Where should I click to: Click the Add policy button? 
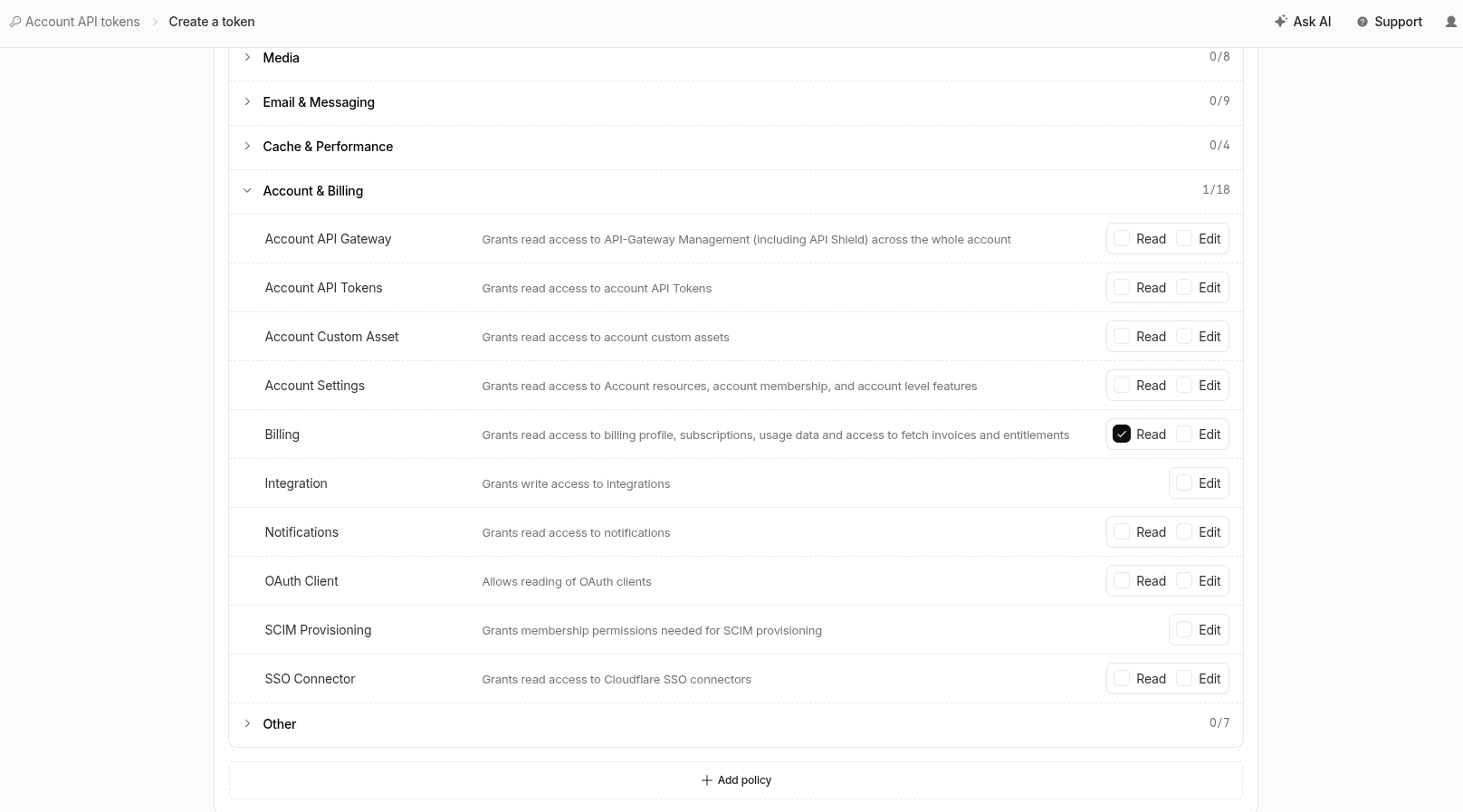click(736, 780)
